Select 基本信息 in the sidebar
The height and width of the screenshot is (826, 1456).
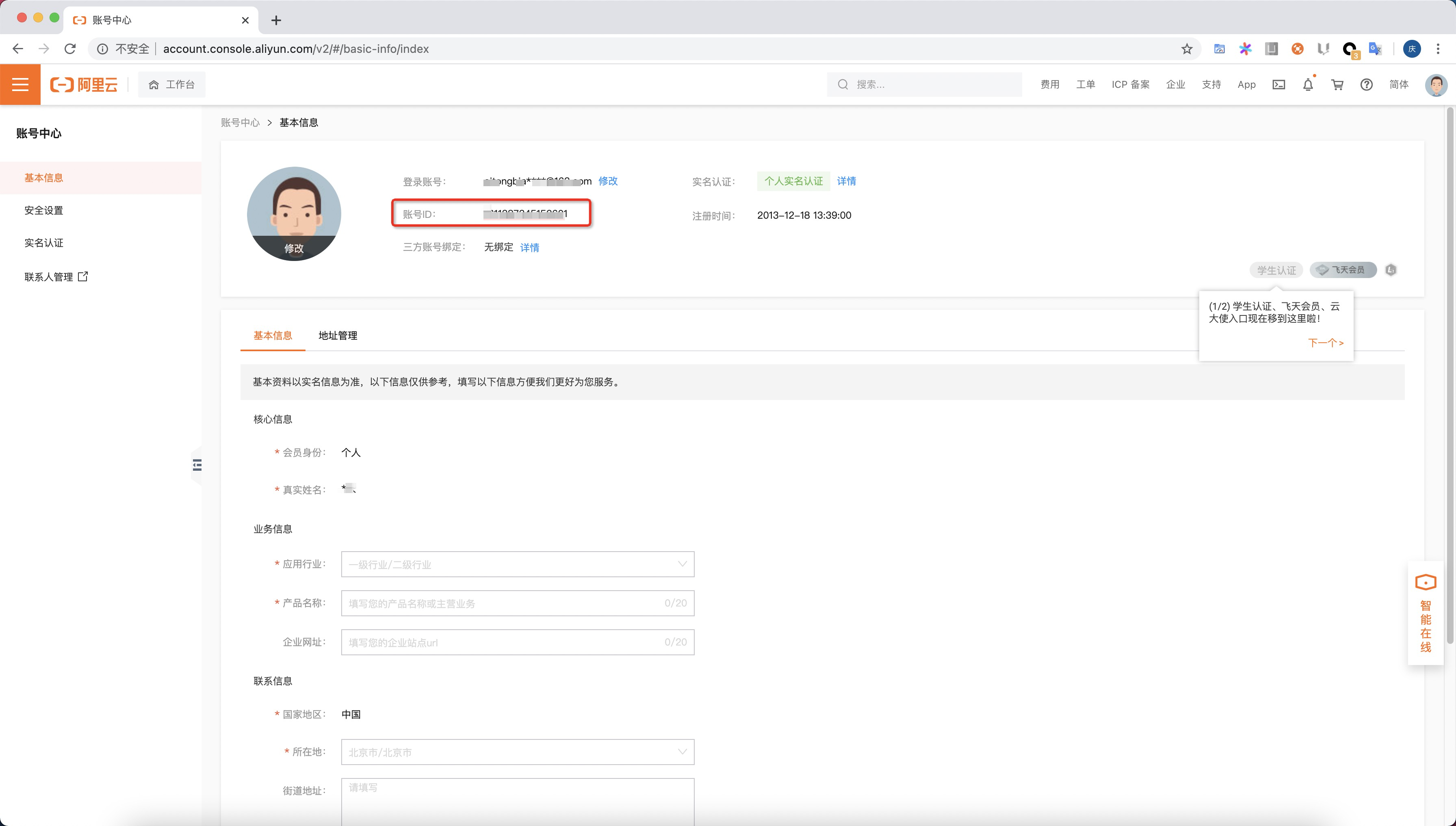pos(101,178)
